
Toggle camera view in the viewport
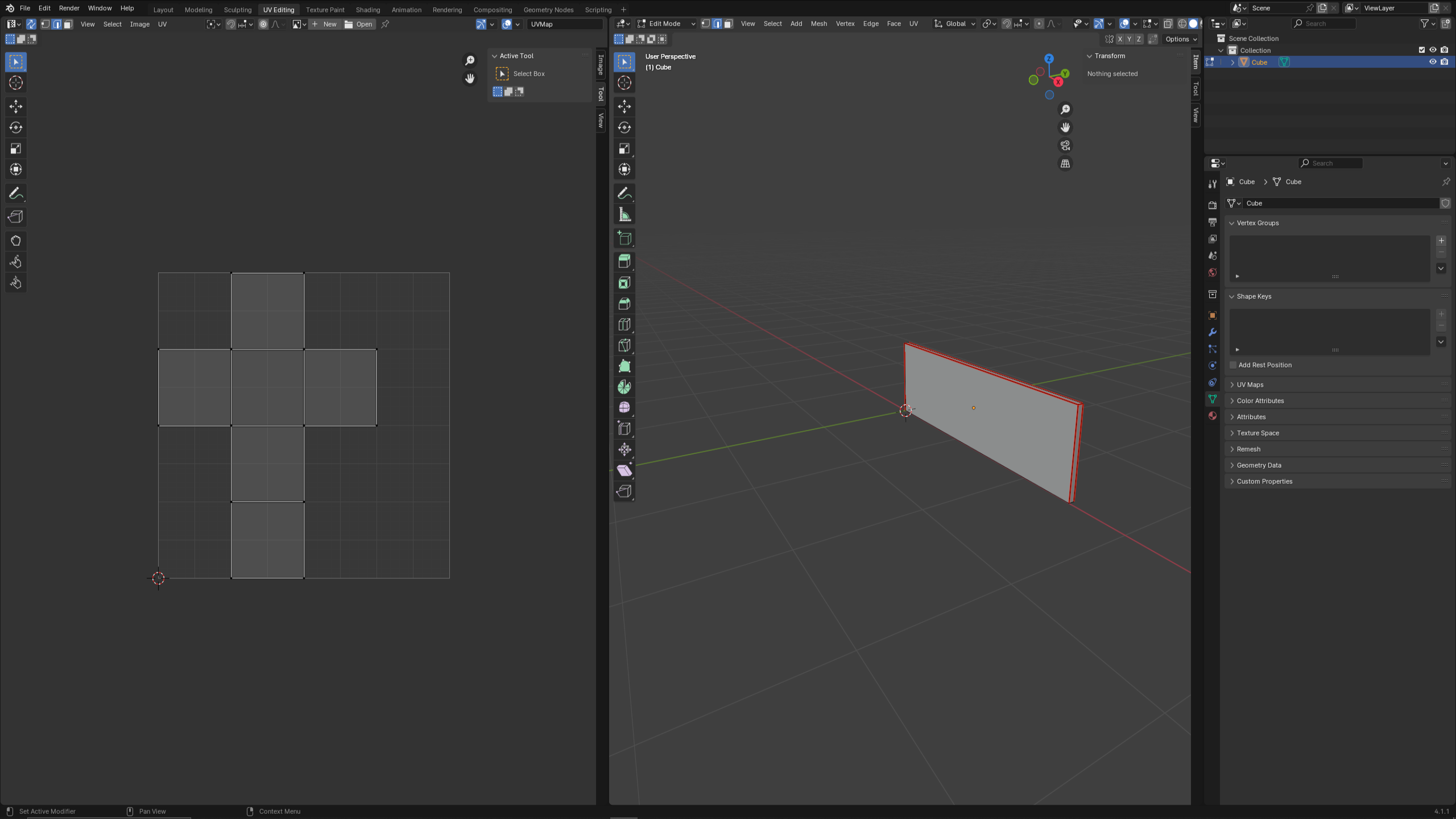pos(1065,146)
